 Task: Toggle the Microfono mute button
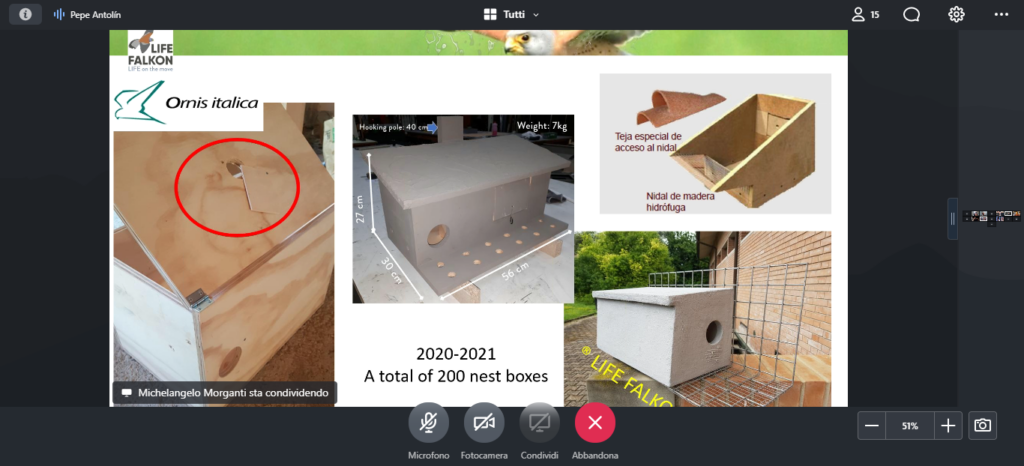tap(428, 423)
